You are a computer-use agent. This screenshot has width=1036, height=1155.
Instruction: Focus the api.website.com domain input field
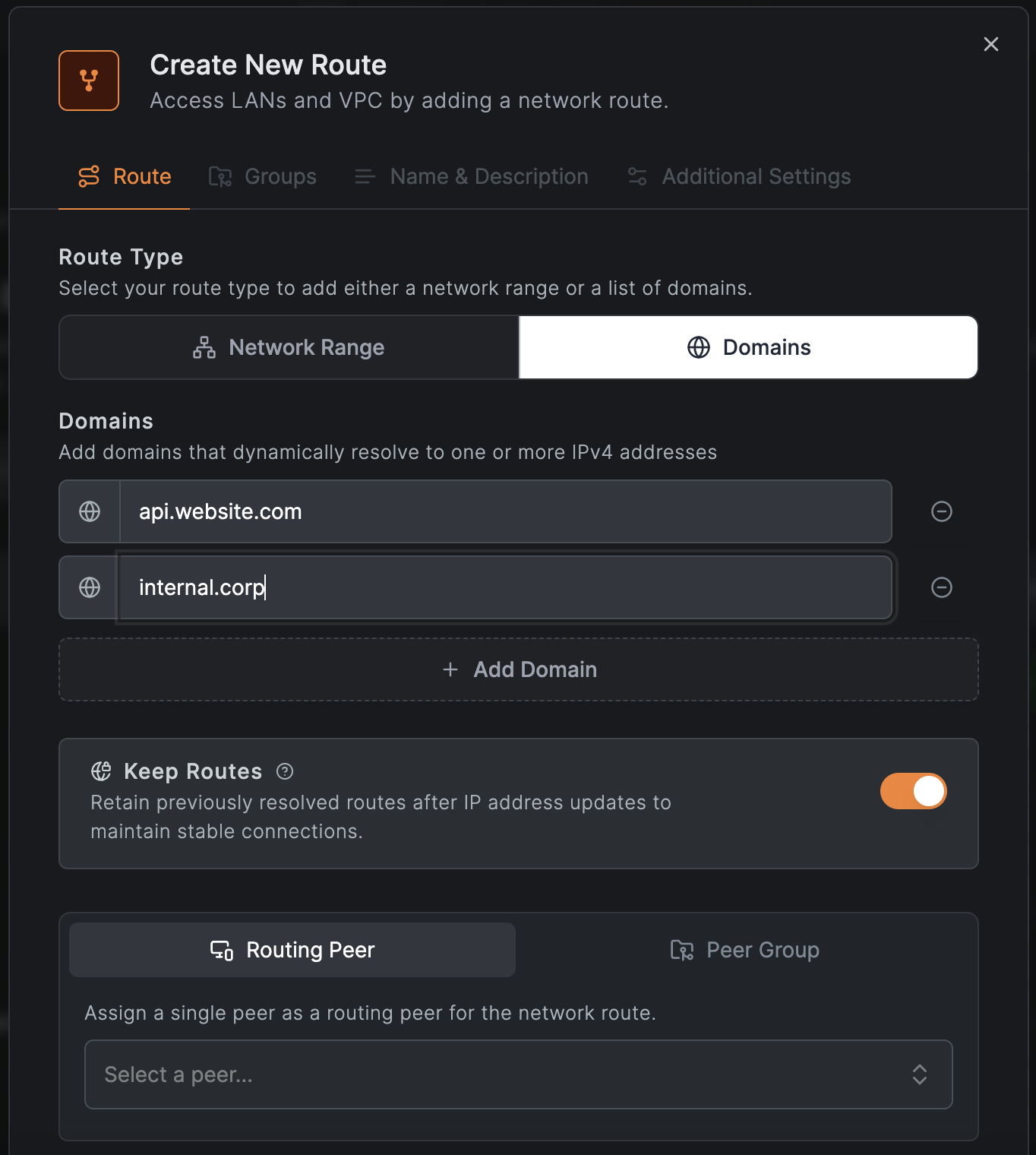click(x=505, y=511)
